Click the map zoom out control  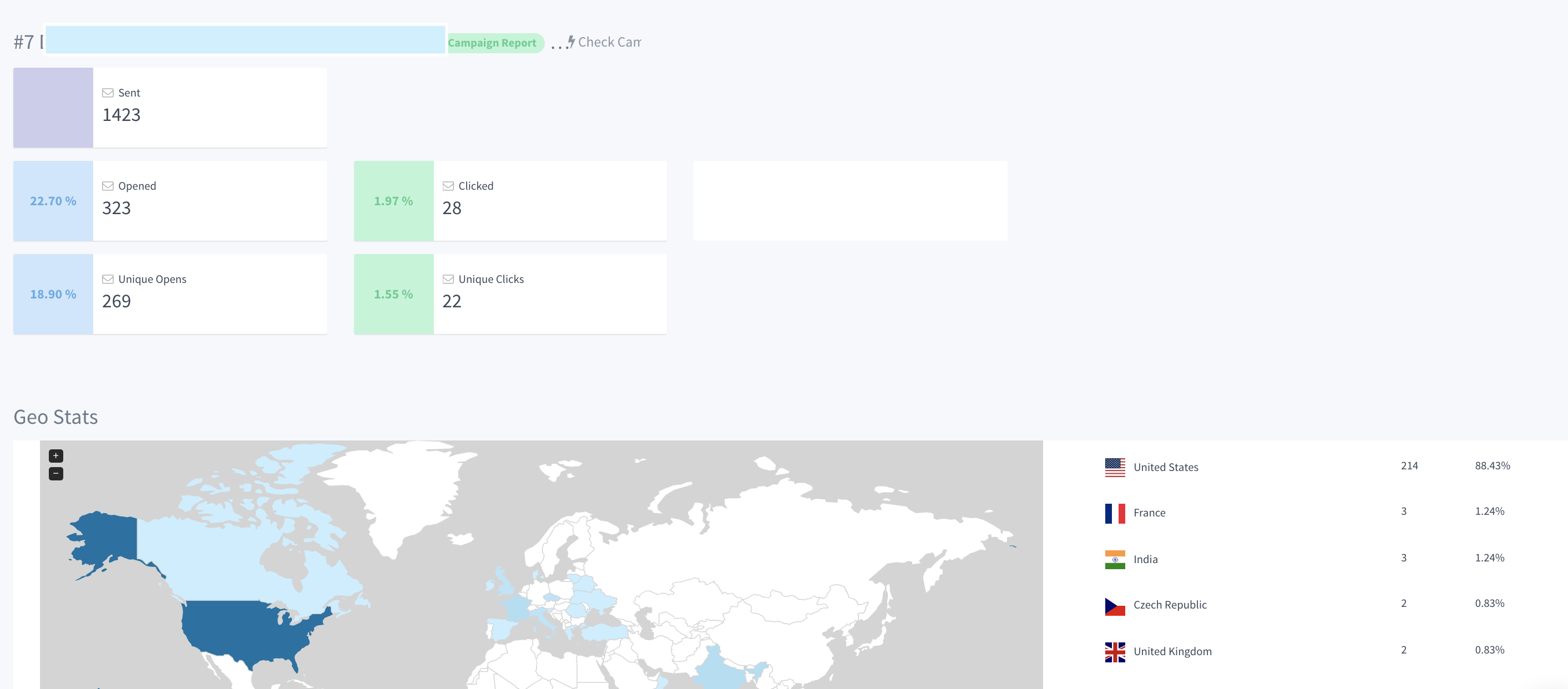click(x=56, y=474)
